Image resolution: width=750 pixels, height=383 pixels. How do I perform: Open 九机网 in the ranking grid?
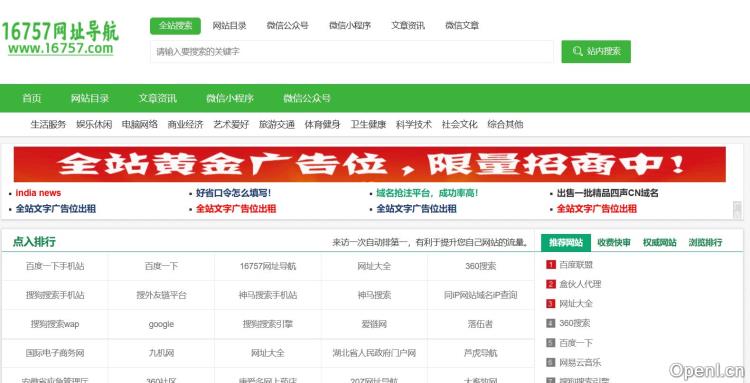161,354
